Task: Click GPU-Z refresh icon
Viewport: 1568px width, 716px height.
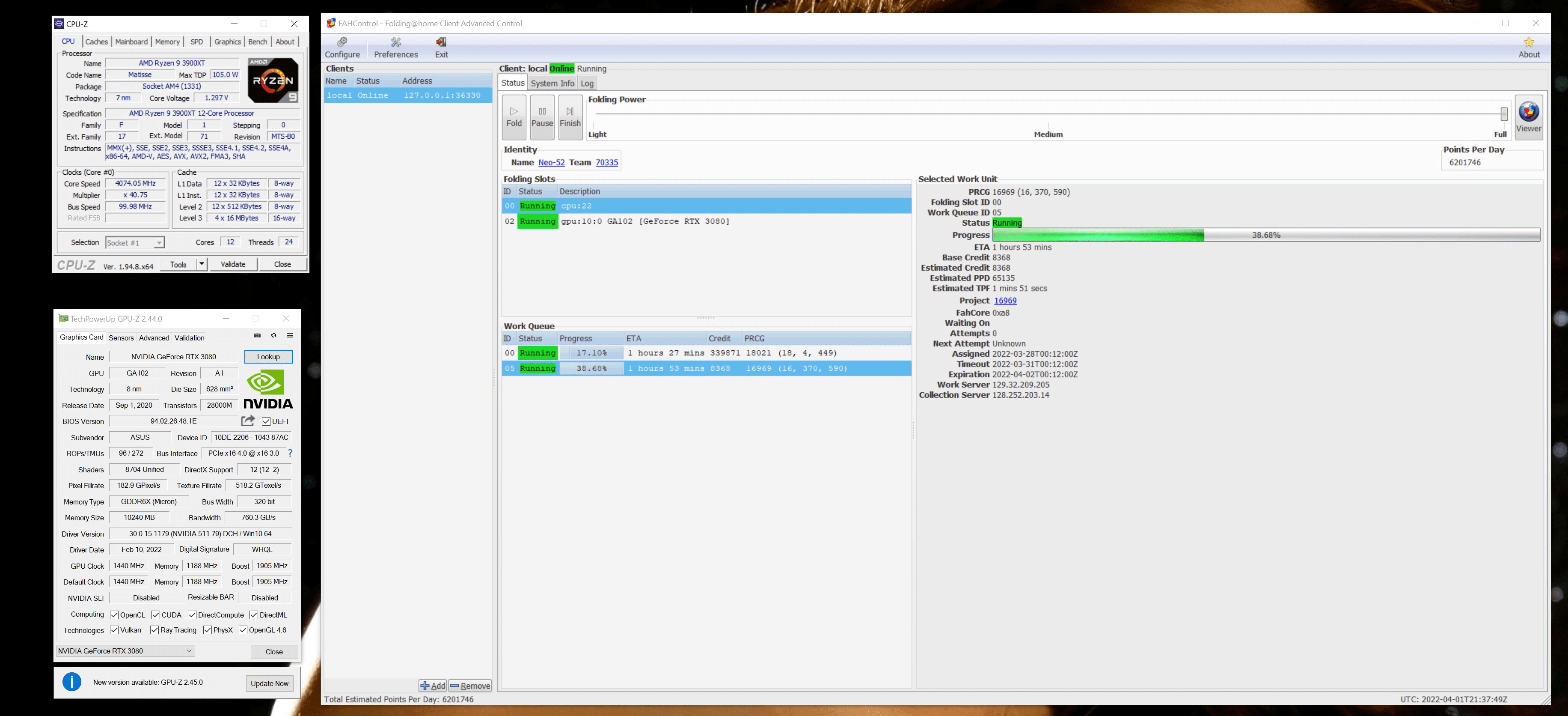Action: click(x=273, y=335)
